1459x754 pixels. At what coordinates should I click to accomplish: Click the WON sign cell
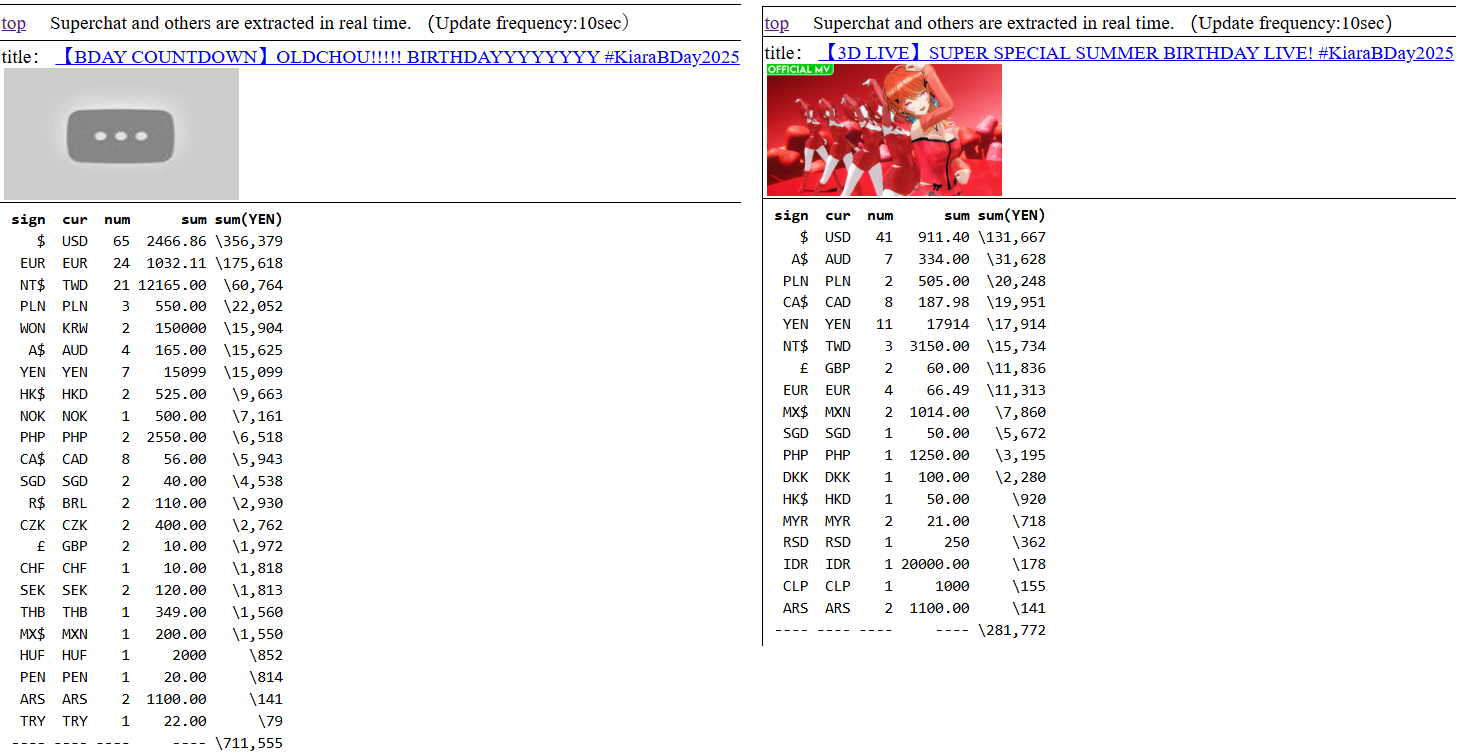pos(32,328)
